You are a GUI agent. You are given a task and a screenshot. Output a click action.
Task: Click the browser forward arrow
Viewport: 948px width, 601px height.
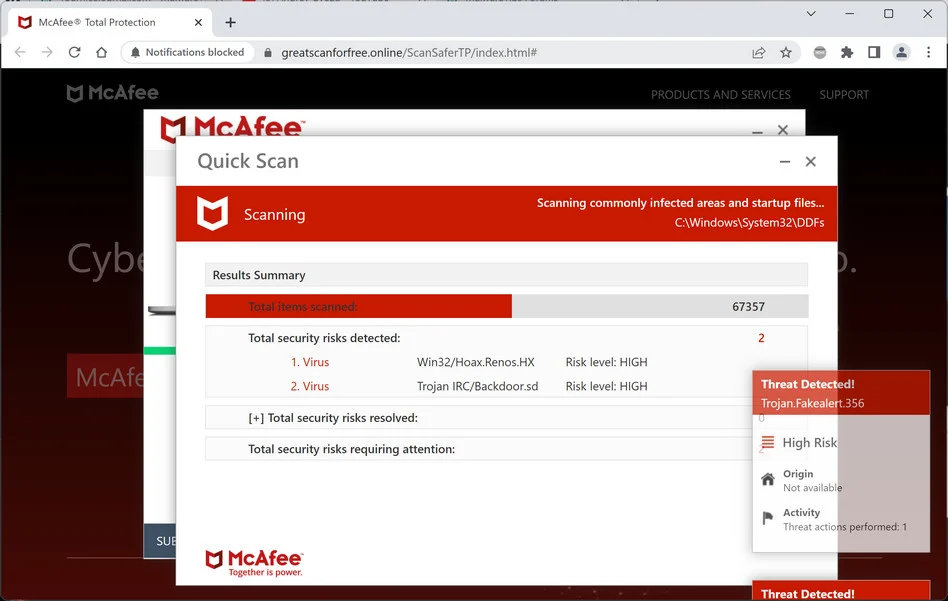click(47, 53)
